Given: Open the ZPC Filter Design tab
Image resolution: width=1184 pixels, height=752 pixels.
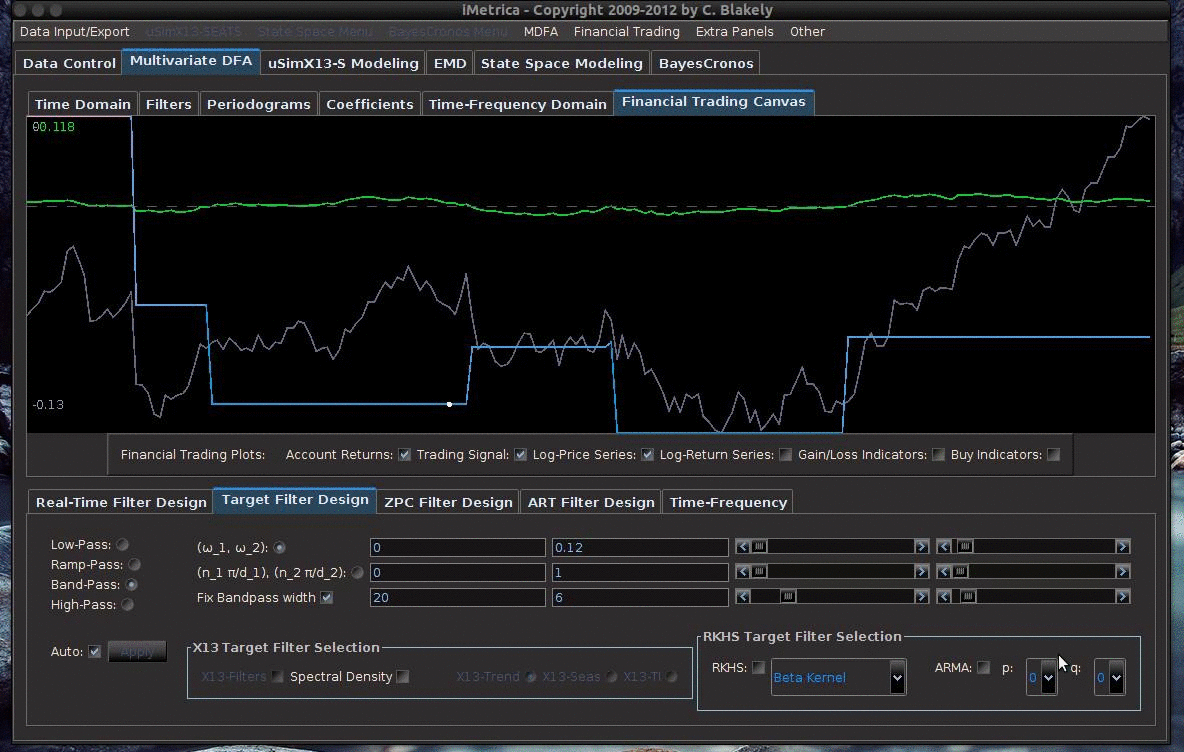Looking at the screenshot, I should pos(448,502).
